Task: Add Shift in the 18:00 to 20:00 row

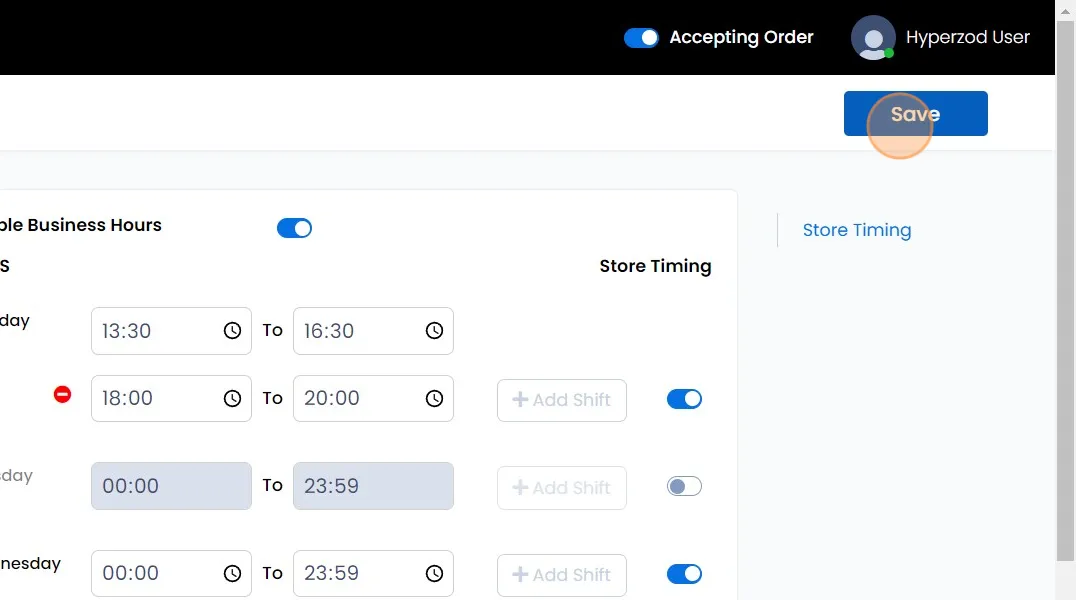Action: 561,400
